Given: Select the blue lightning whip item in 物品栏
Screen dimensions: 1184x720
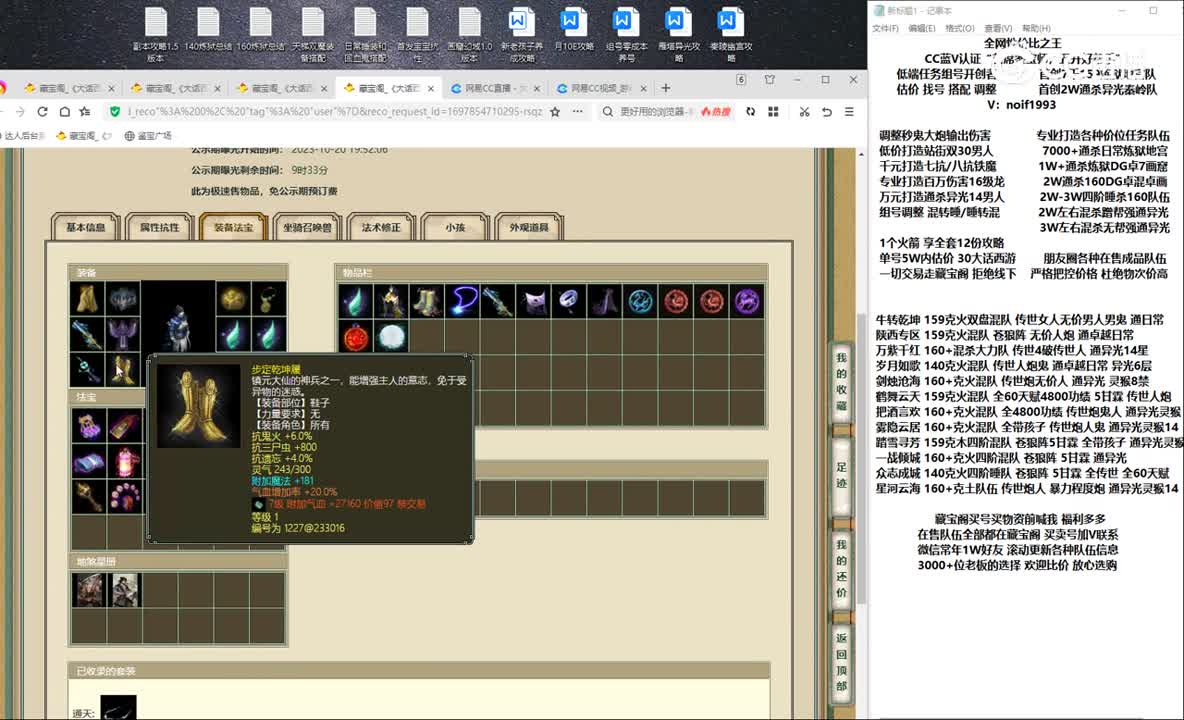Looking at the screenshot, I should (x=462, y=301).
